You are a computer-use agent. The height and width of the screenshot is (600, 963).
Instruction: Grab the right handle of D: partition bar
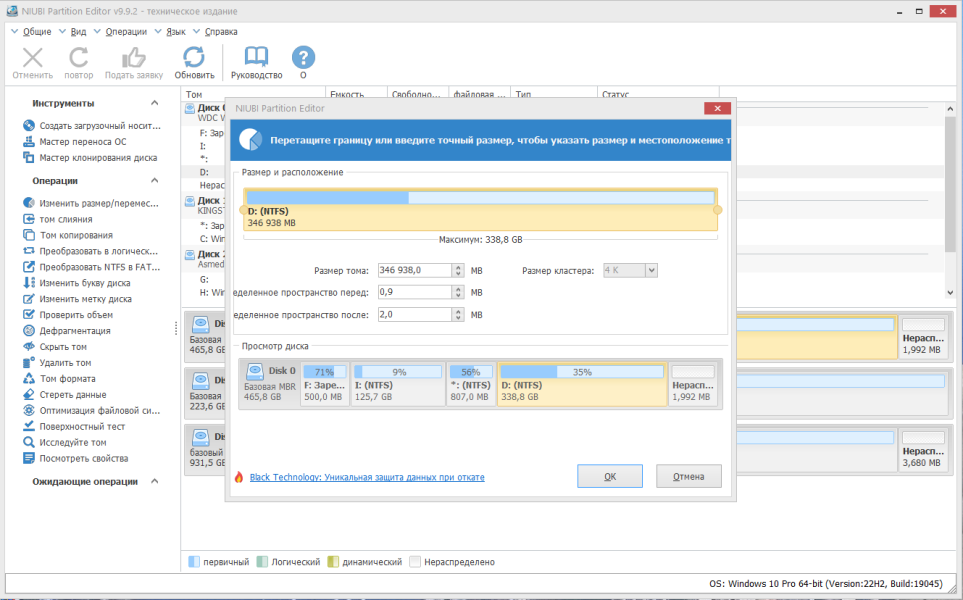(717, 210)
